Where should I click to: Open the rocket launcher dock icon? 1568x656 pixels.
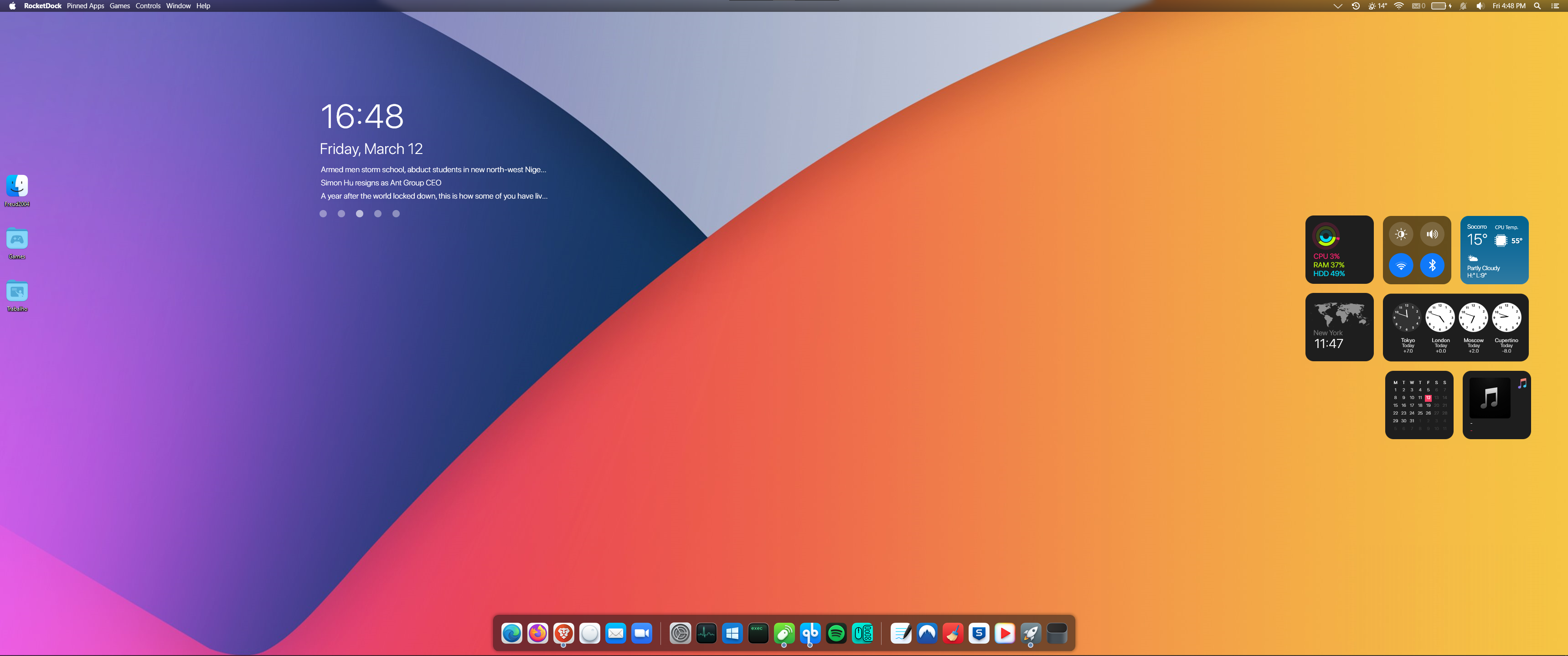(x=1031, y=634)
